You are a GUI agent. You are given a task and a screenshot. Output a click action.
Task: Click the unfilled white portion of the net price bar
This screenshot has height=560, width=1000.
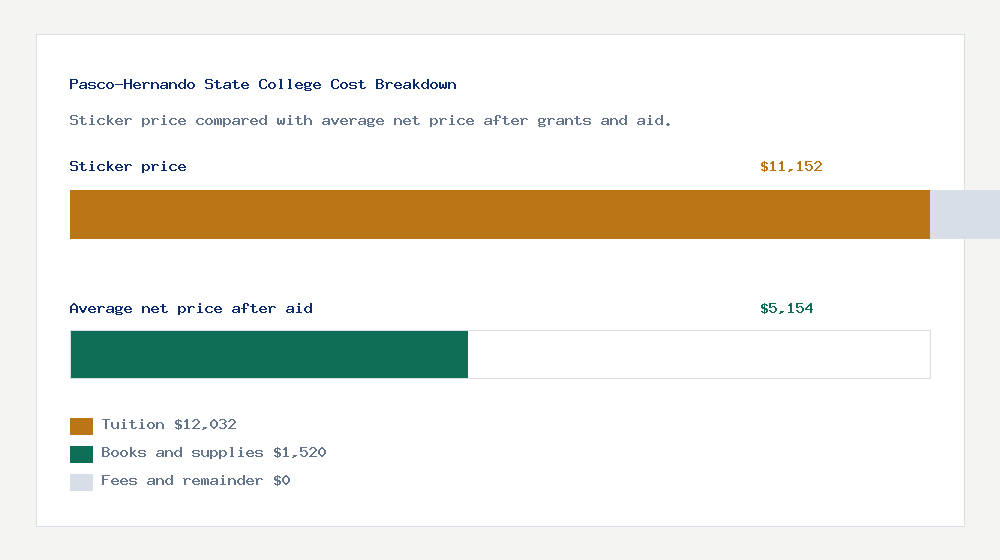tap(698, 355)
